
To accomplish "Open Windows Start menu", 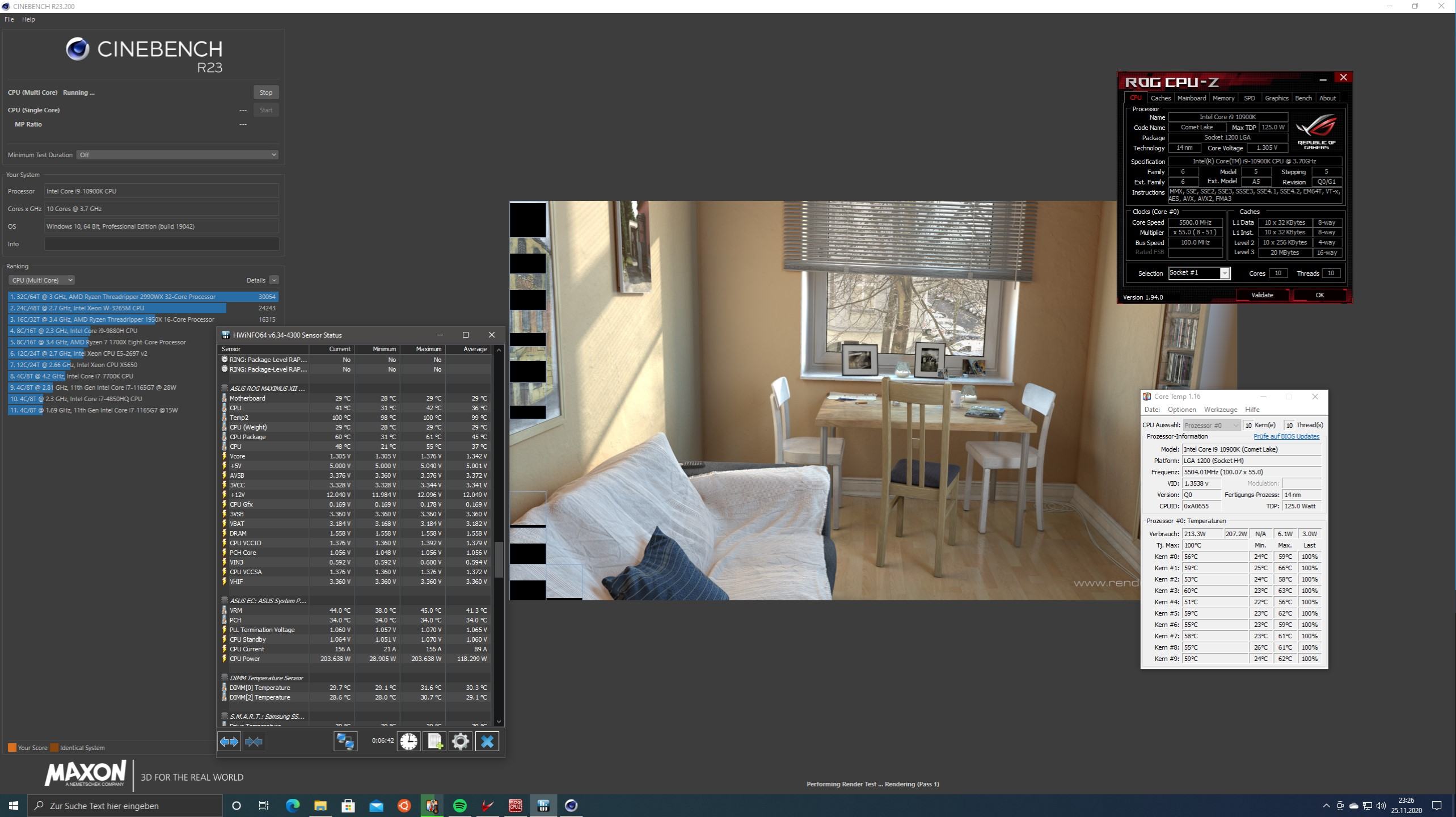I will [x=14, y=806].
